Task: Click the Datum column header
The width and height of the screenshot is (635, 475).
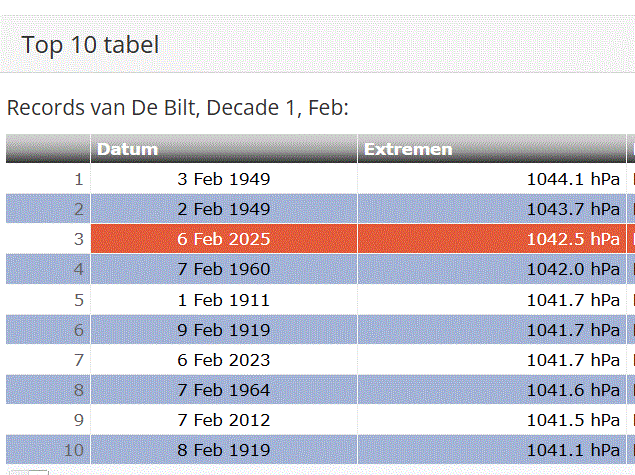Action: [x=127, y=150]
